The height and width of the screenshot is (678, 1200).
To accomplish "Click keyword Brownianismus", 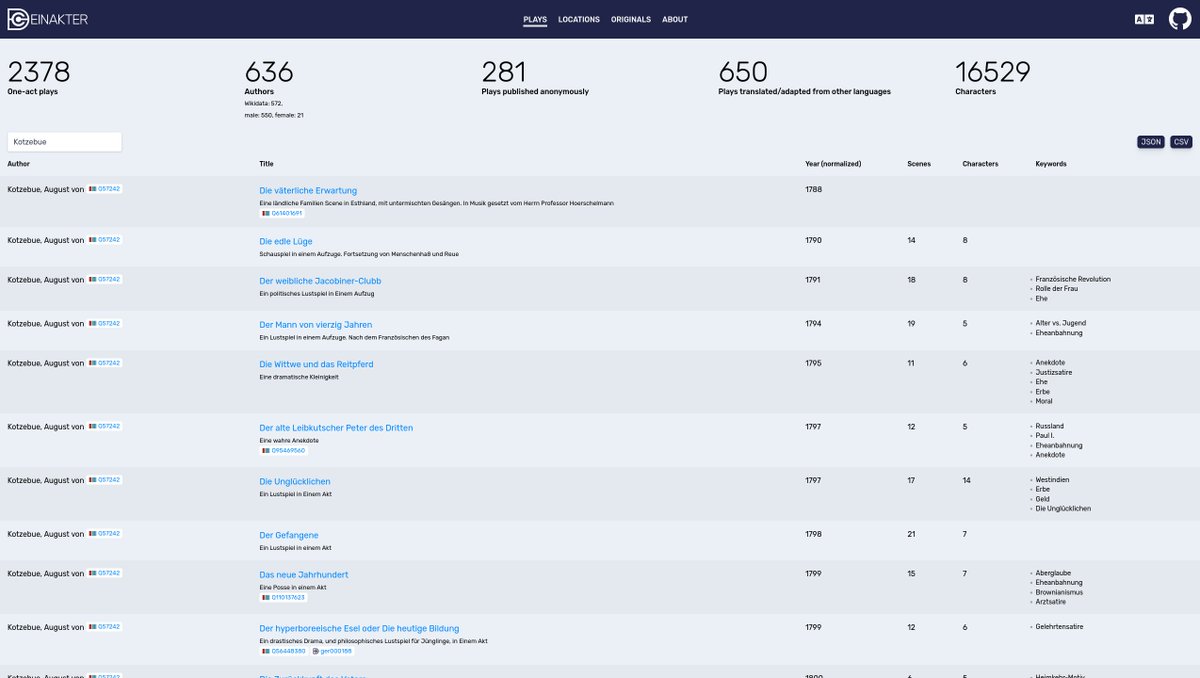I will [x=1059, y=592].
